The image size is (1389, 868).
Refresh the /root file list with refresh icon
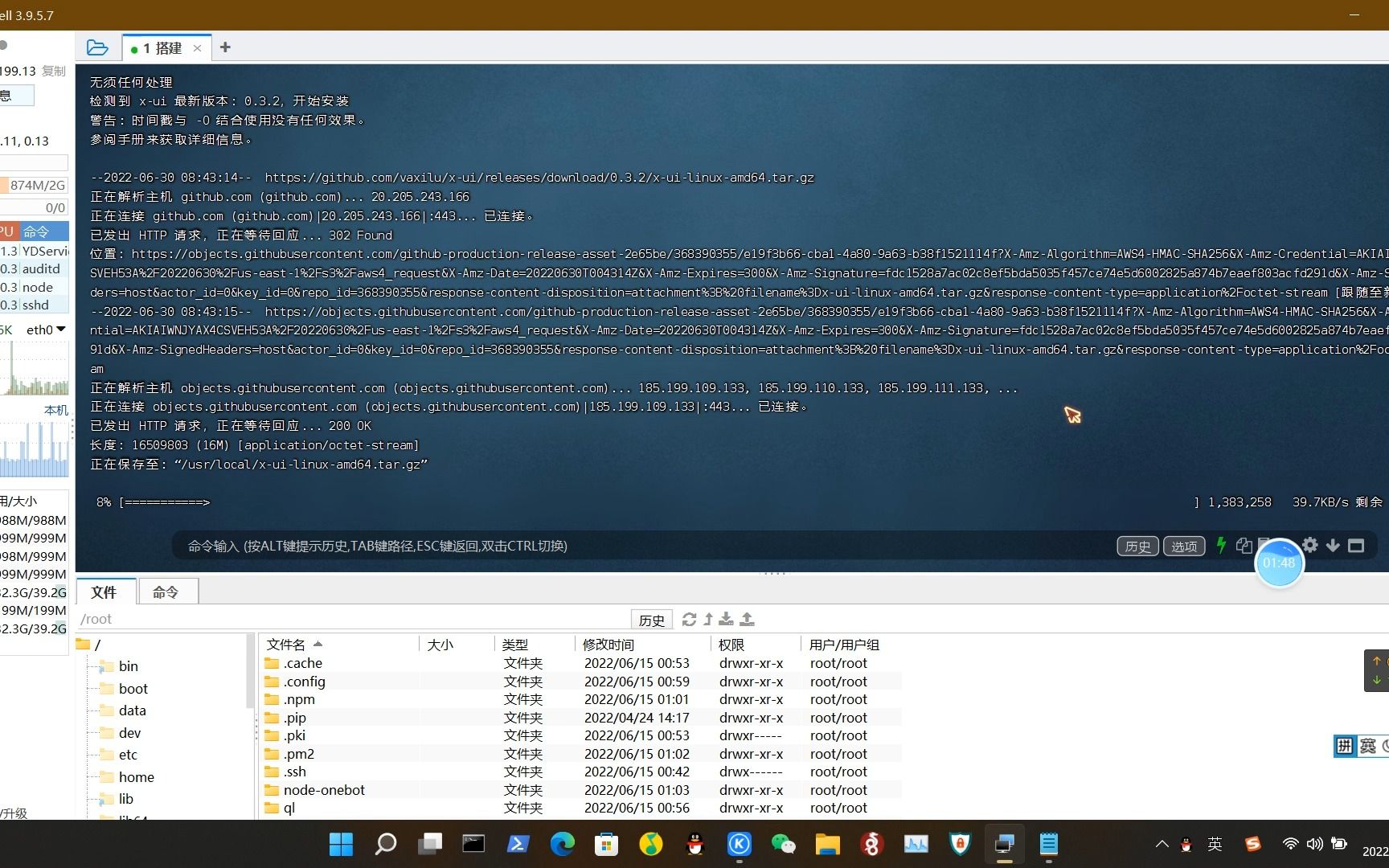[689, 620]
